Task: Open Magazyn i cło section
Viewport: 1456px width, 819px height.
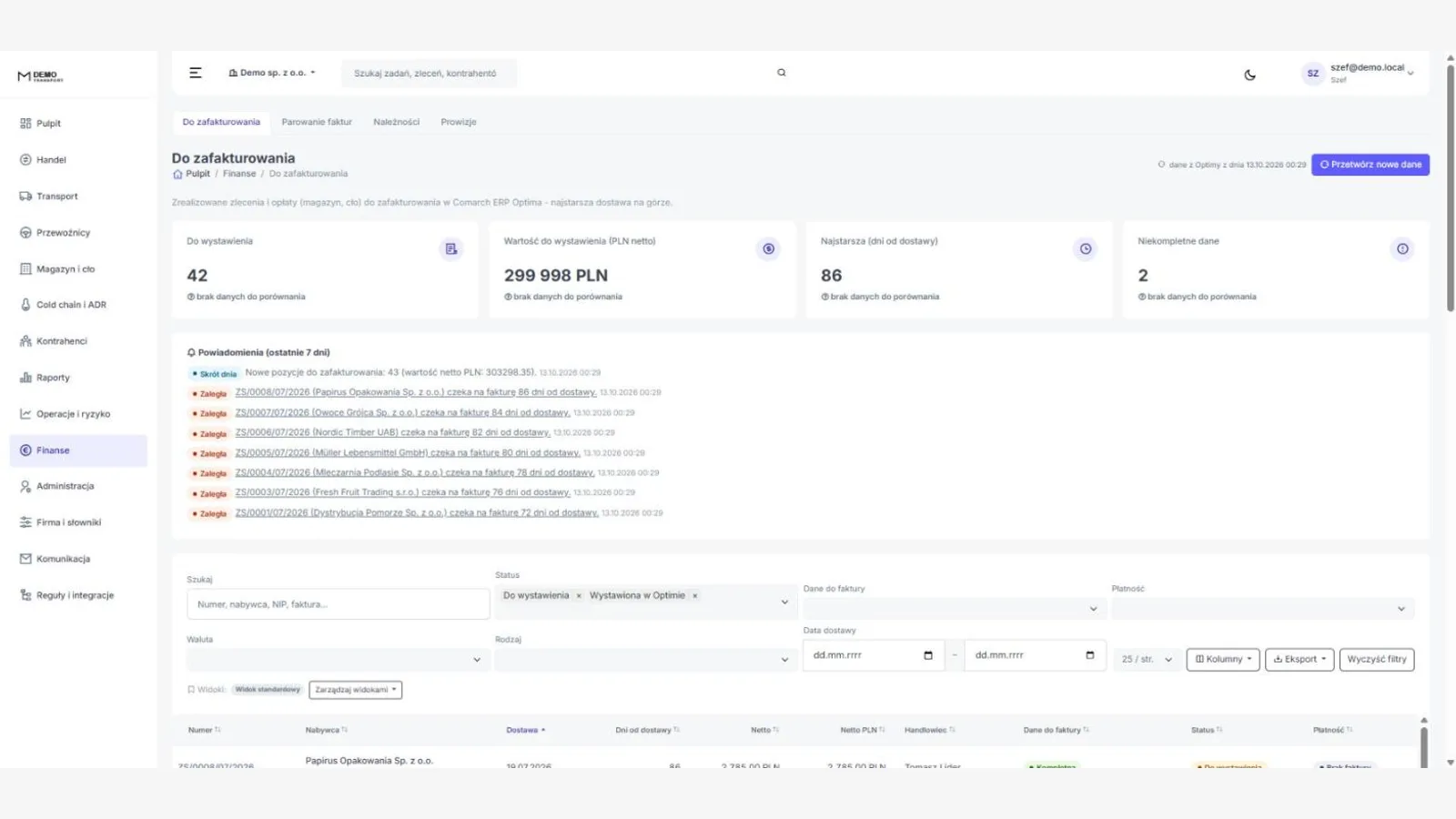Action: pyautogui.click(x=78, y=269)
